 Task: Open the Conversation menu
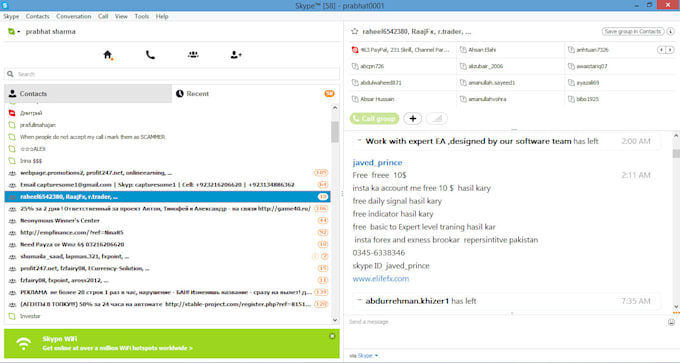tap(73, 16)
